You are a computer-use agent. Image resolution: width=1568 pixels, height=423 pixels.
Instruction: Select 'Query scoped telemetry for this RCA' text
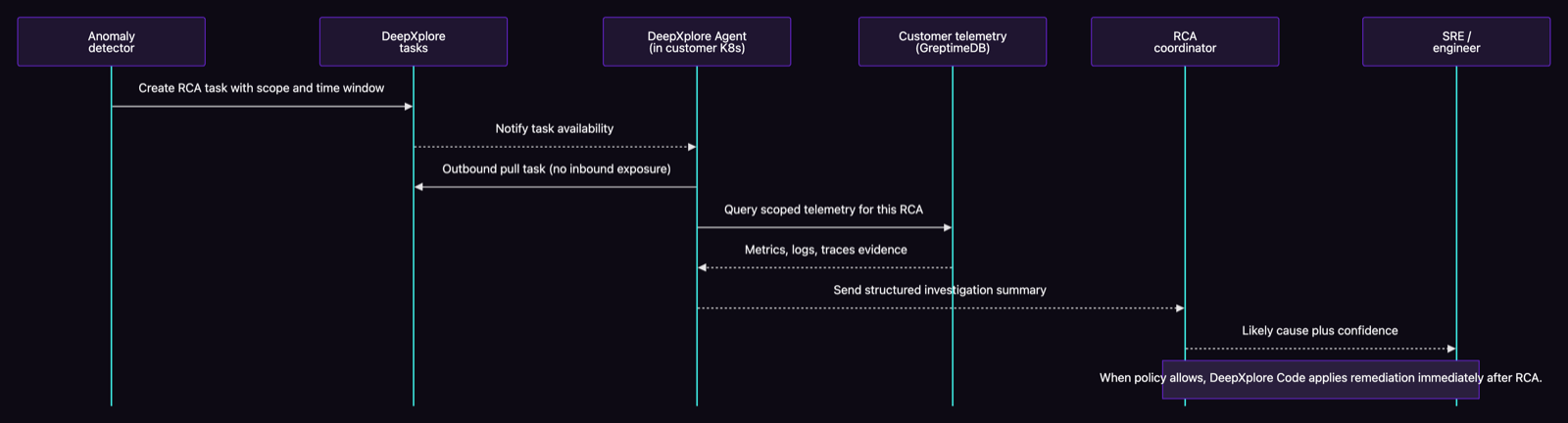tap(824, 210)
